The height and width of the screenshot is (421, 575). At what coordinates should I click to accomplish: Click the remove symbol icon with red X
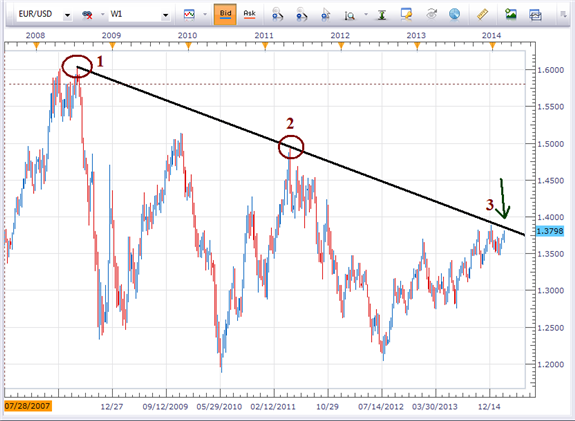[87, 15]
